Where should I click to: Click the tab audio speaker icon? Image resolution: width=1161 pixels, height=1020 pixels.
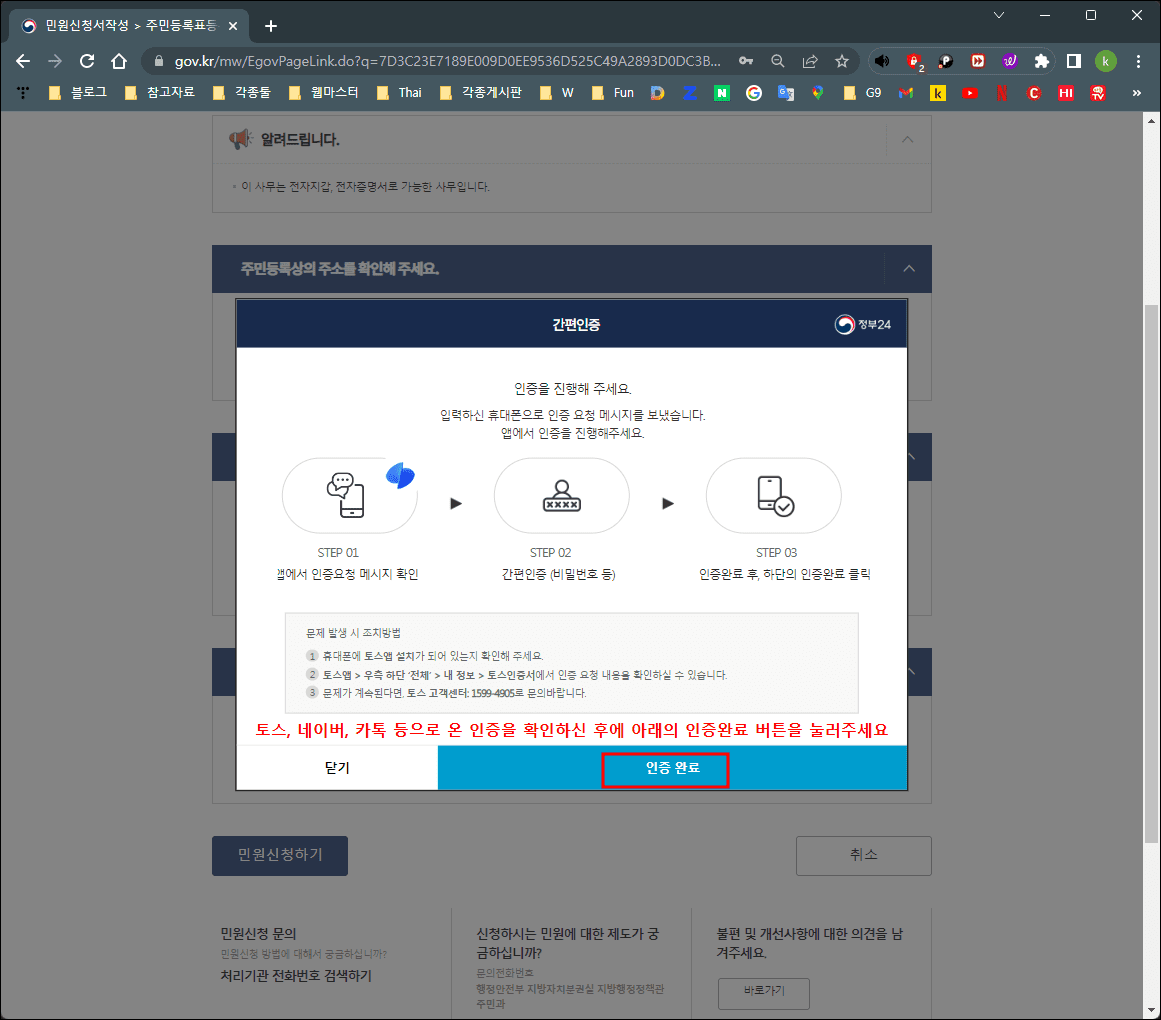[881, 61]
